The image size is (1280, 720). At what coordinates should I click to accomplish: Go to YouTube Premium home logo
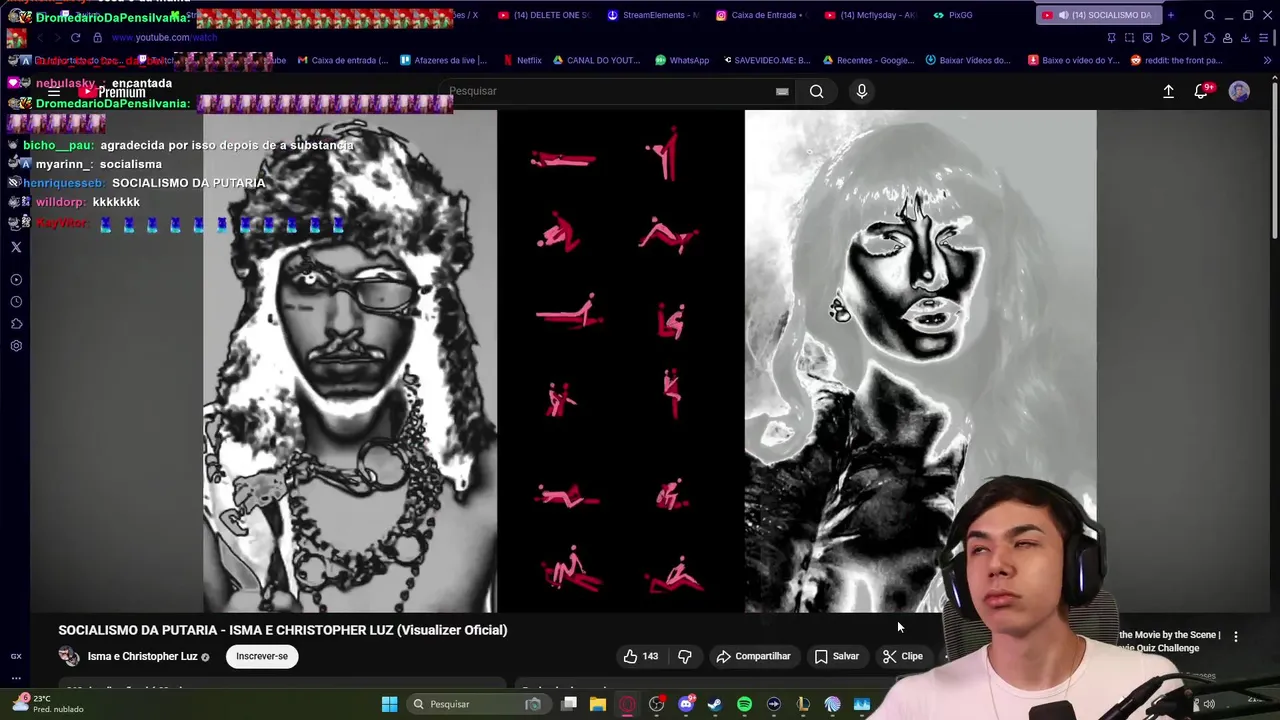[x=113, y=92]
